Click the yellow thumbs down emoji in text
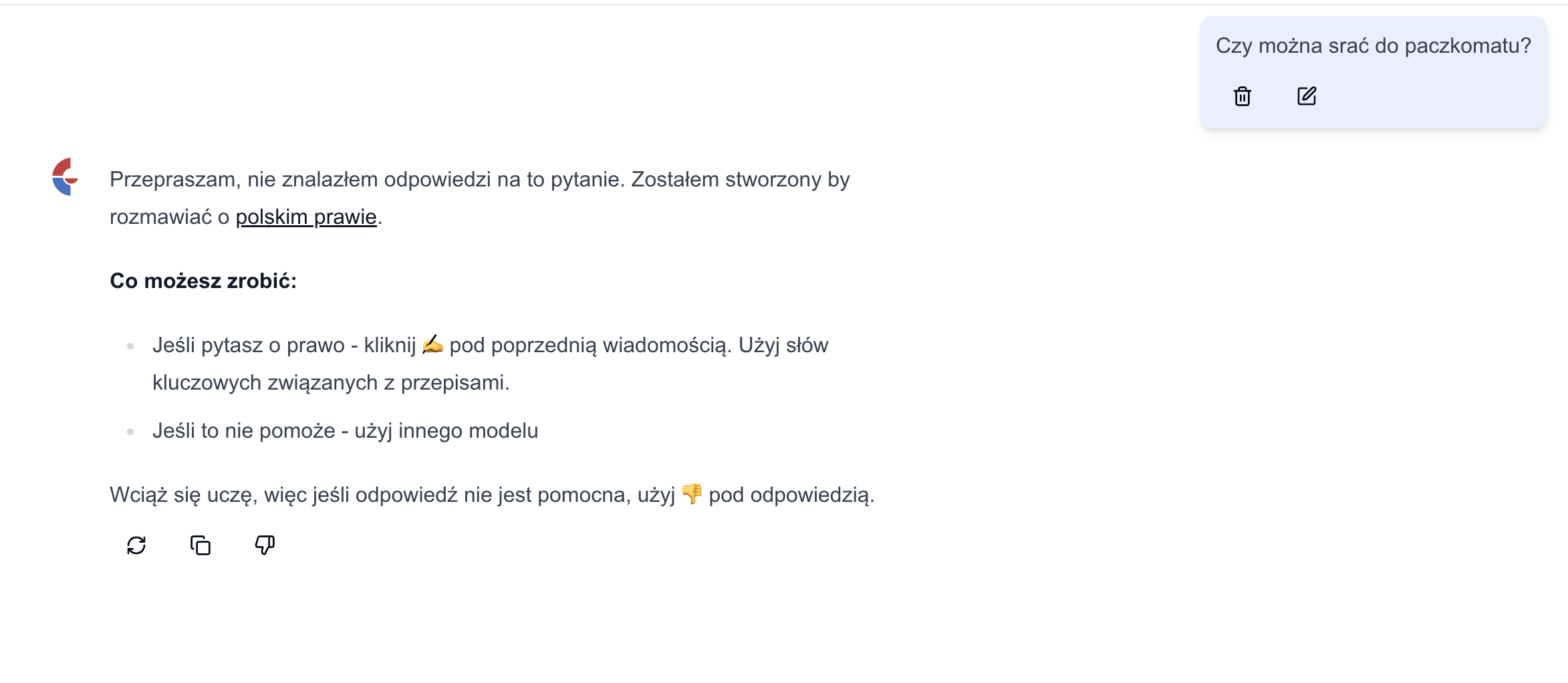This screenshot has width=1568, height=683. point(692,494)
